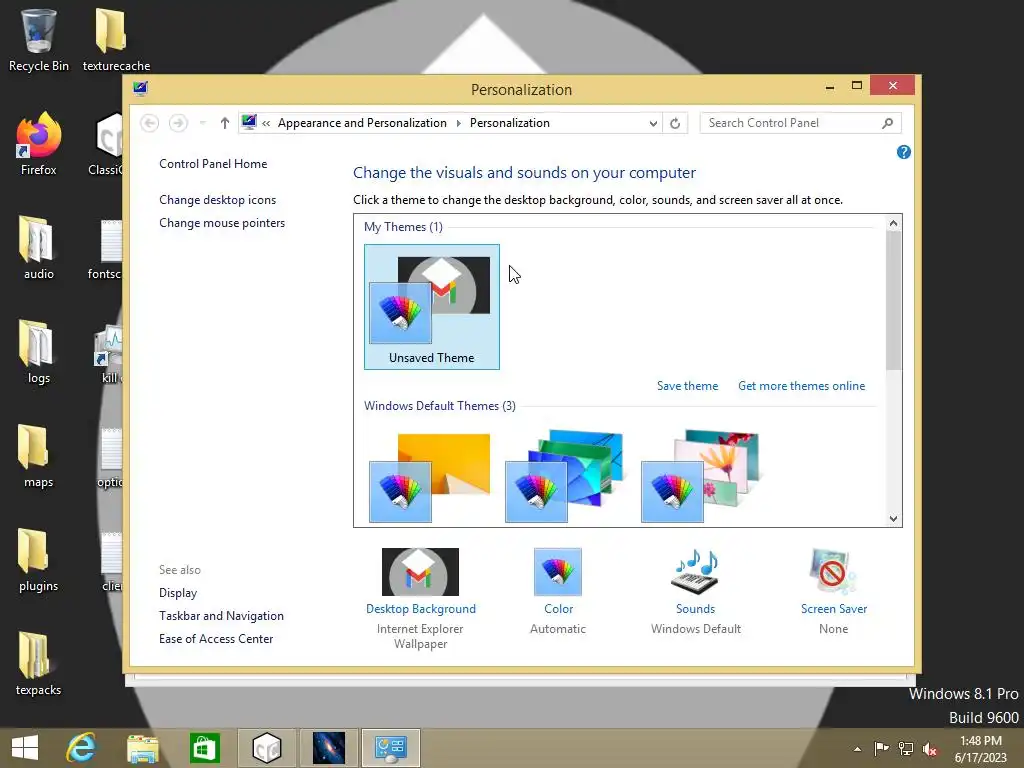Image resolution: width=1024 pixels, height=768 pixels.
Task: Click the blue Help question mark icon
Action: point(904,152)
